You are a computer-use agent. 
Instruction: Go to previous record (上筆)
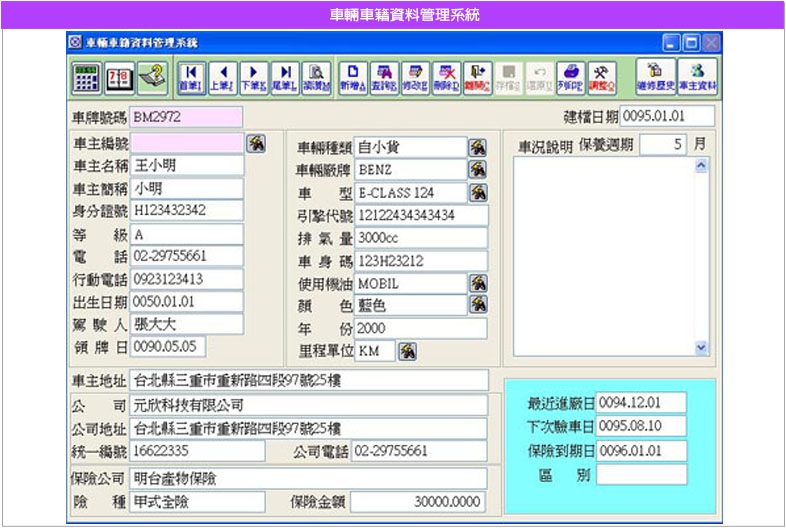(222, 75)
